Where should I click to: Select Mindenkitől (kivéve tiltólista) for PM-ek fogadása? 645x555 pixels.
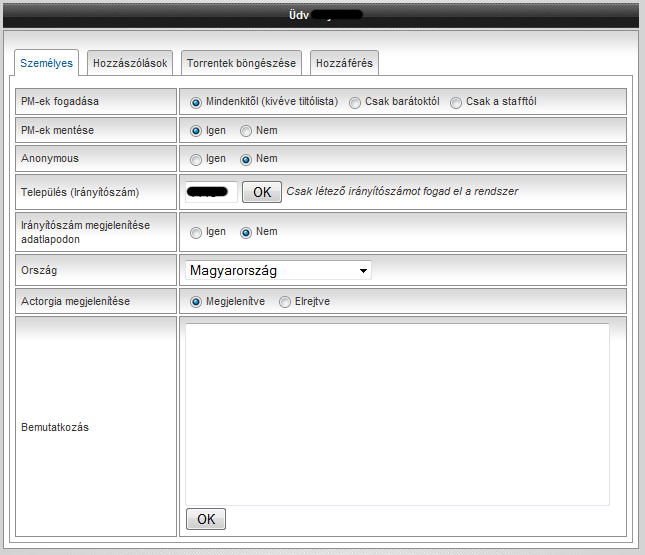pos(196,102)
